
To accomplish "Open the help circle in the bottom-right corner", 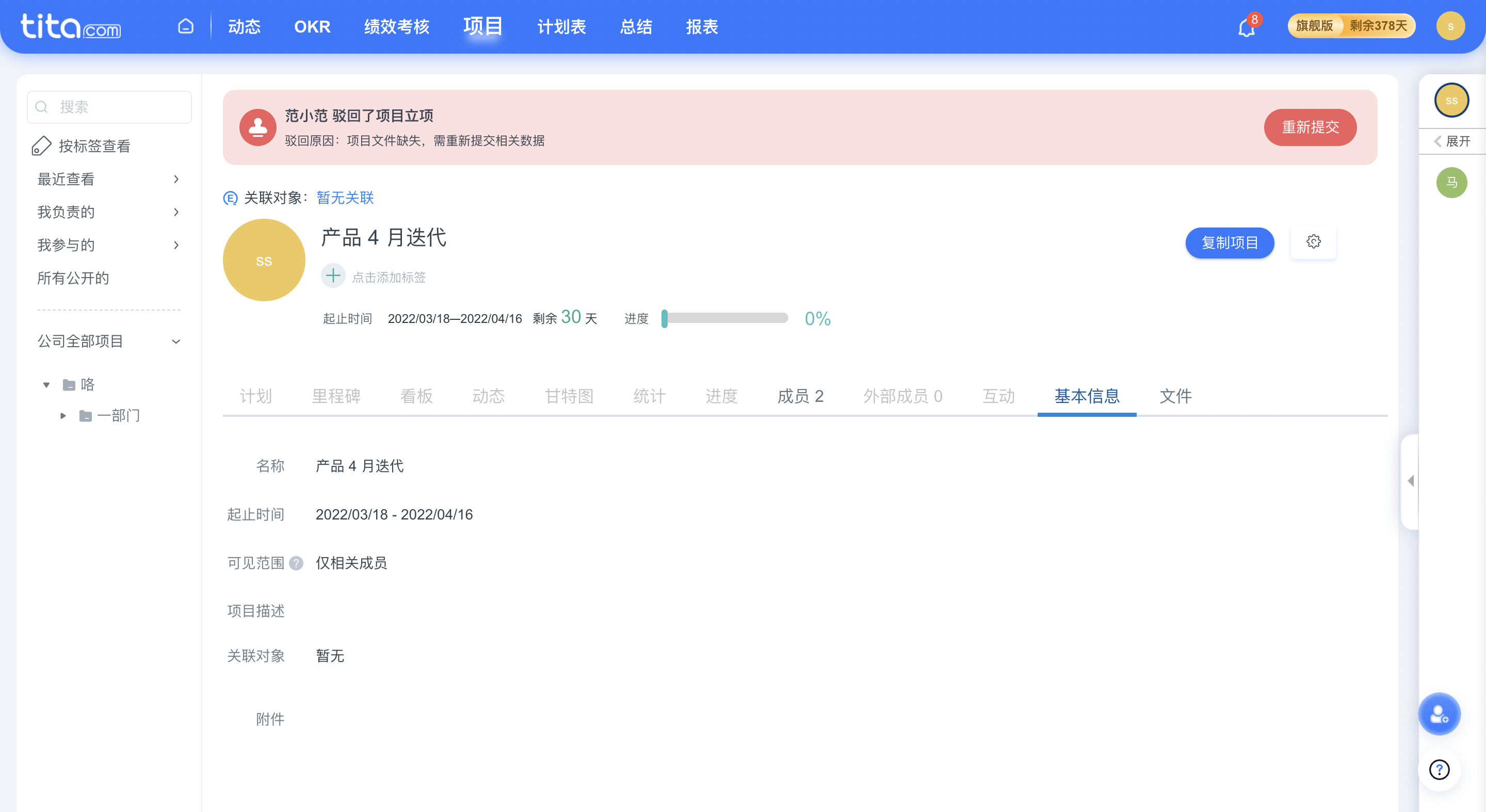I will tap(1439, 770).
